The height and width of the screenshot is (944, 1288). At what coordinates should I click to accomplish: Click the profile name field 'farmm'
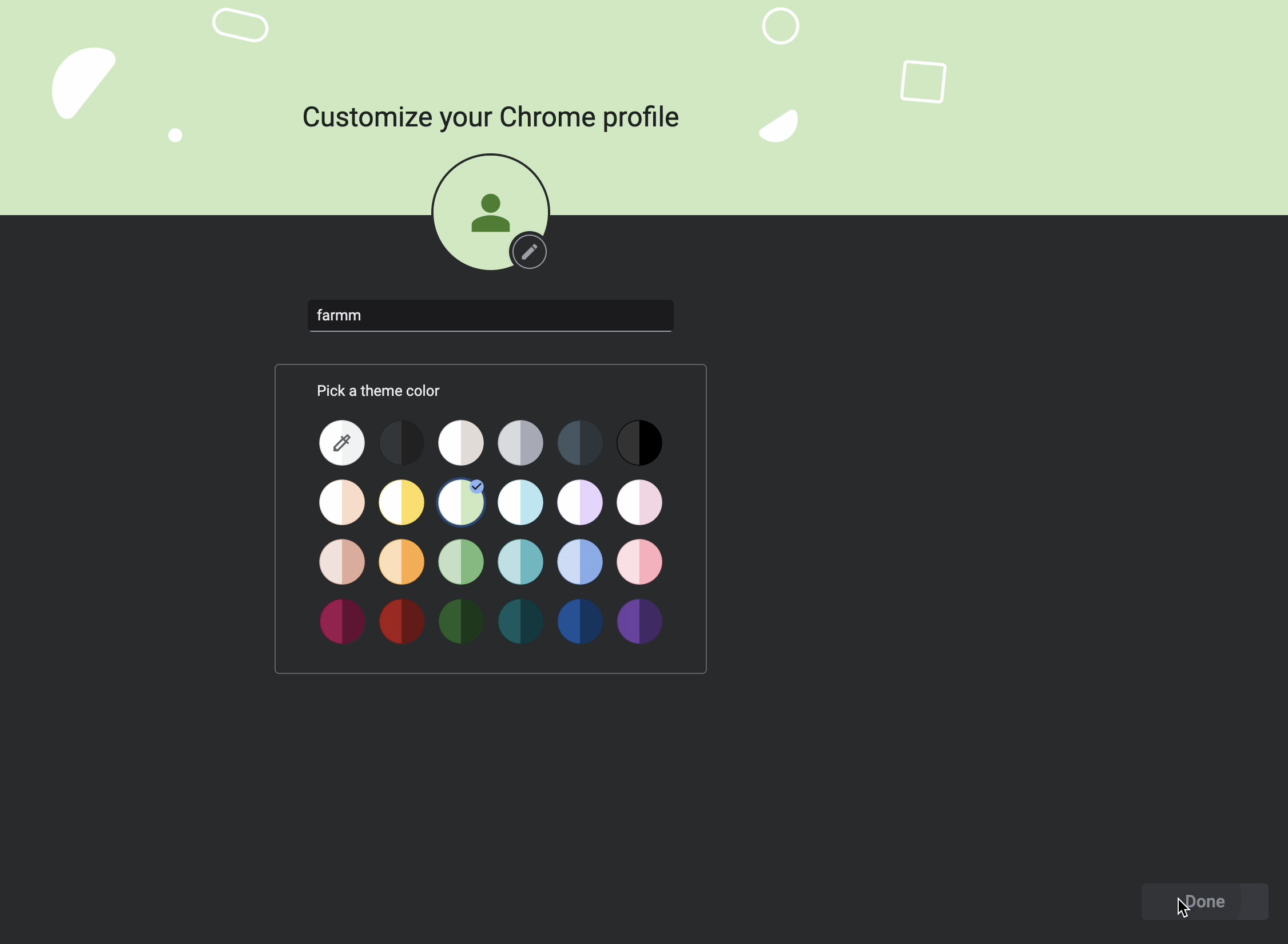pos(491,315)
